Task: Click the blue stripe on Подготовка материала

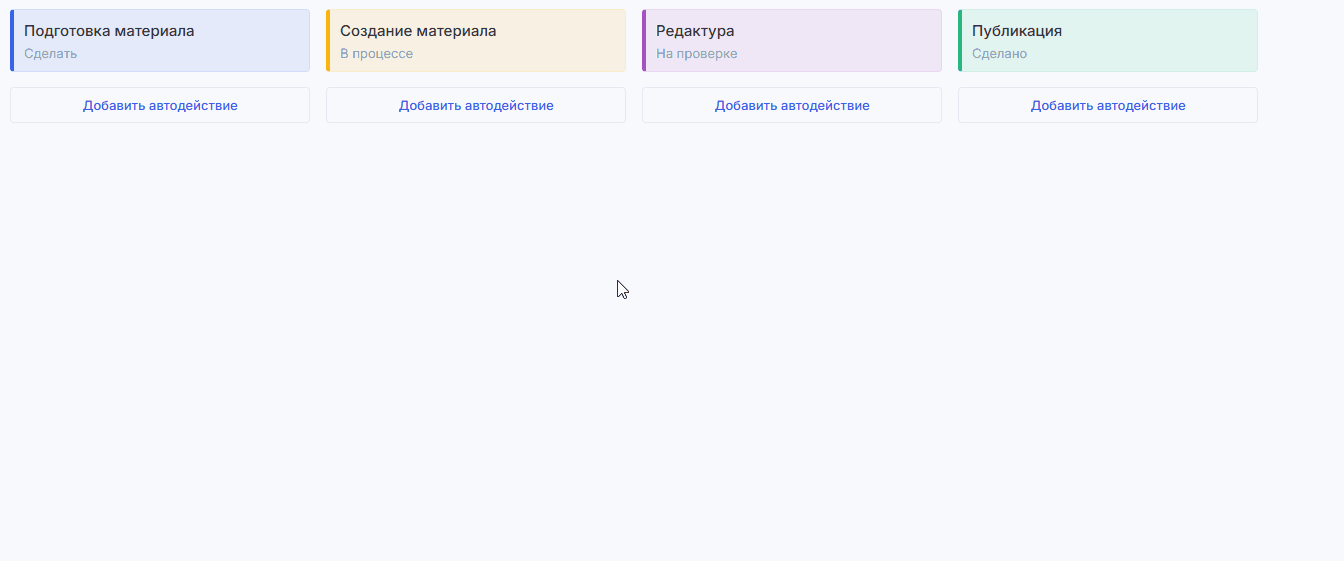Action: pyautogui.click(x=12, y=41)
